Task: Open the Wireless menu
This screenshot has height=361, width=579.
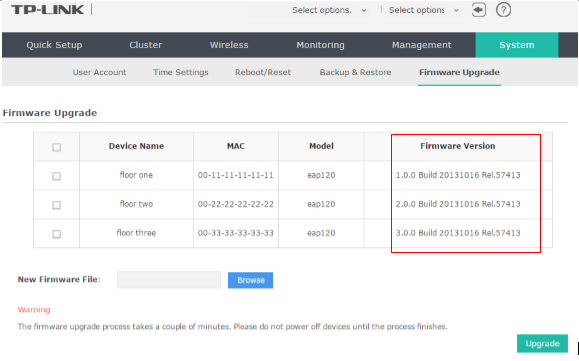Action: (229, 45)
